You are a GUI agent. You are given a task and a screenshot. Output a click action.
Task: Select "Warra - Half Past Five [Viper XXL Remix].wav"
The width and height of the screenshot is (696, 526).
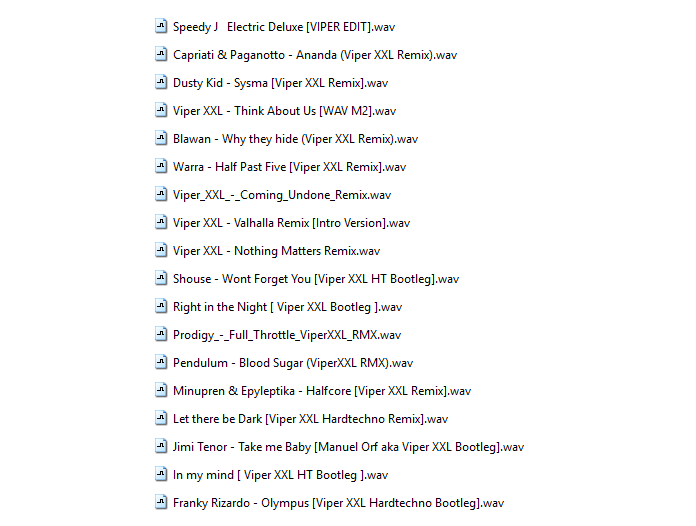(x=289, y=167)
